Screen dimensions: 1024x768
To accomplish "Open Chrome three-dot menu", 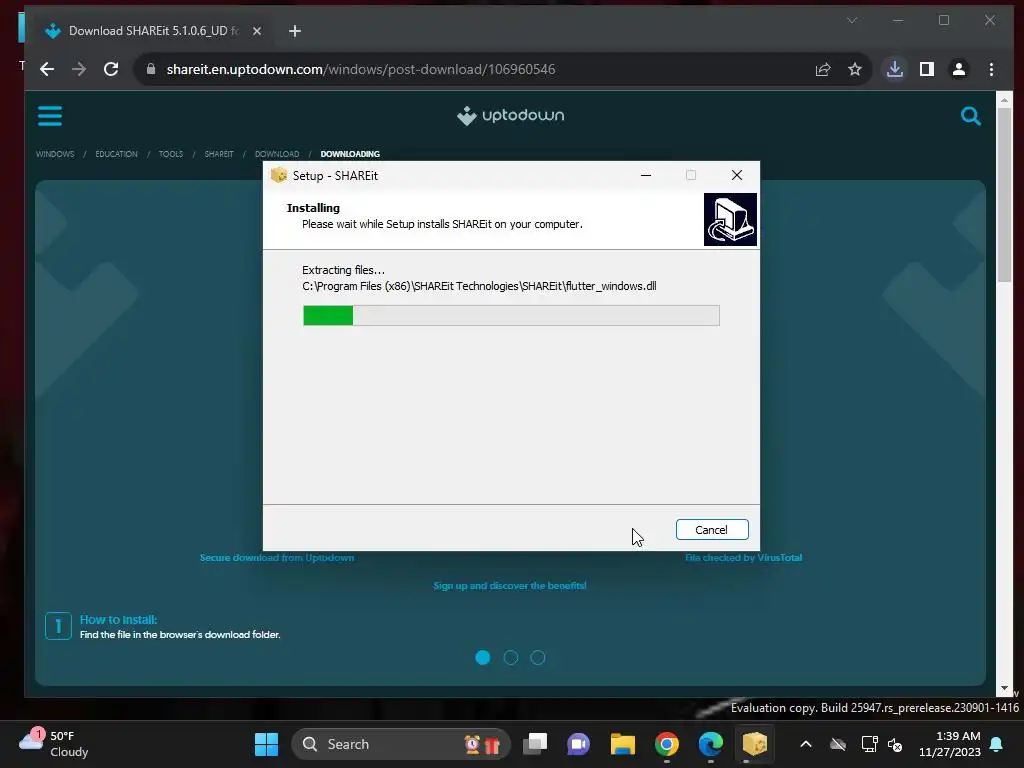I will (x=991, y=69).
